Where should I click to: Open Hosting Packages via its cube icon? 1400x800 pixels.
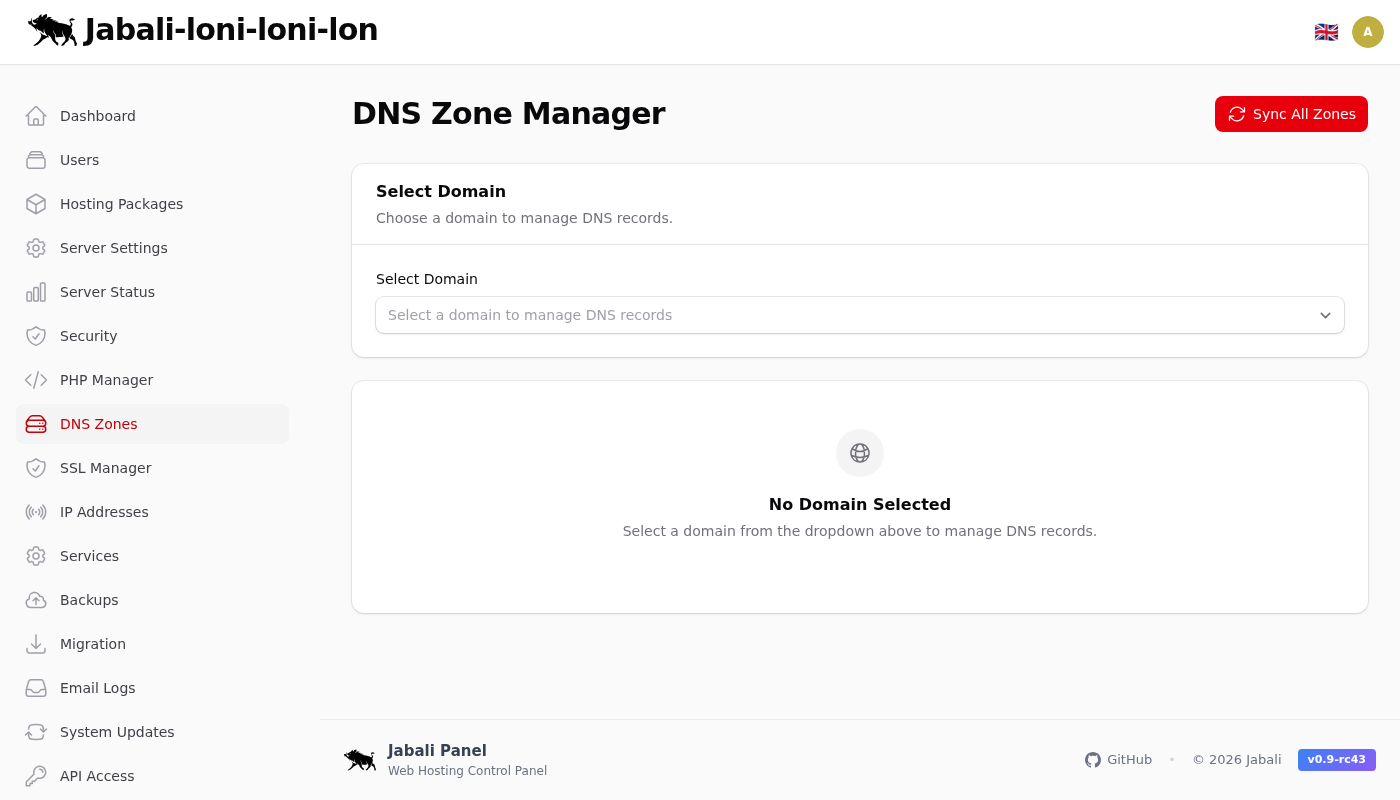36,204
